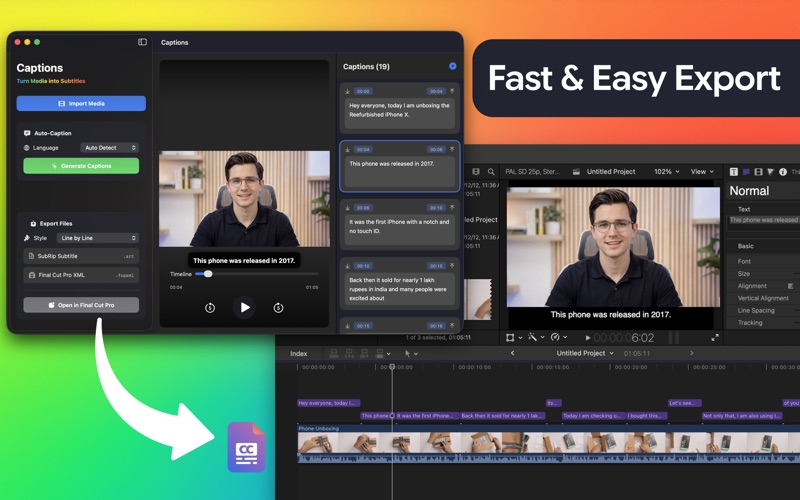
Task: Click the 'Today I am checking o...' caption clip
Action: [593, 416]
